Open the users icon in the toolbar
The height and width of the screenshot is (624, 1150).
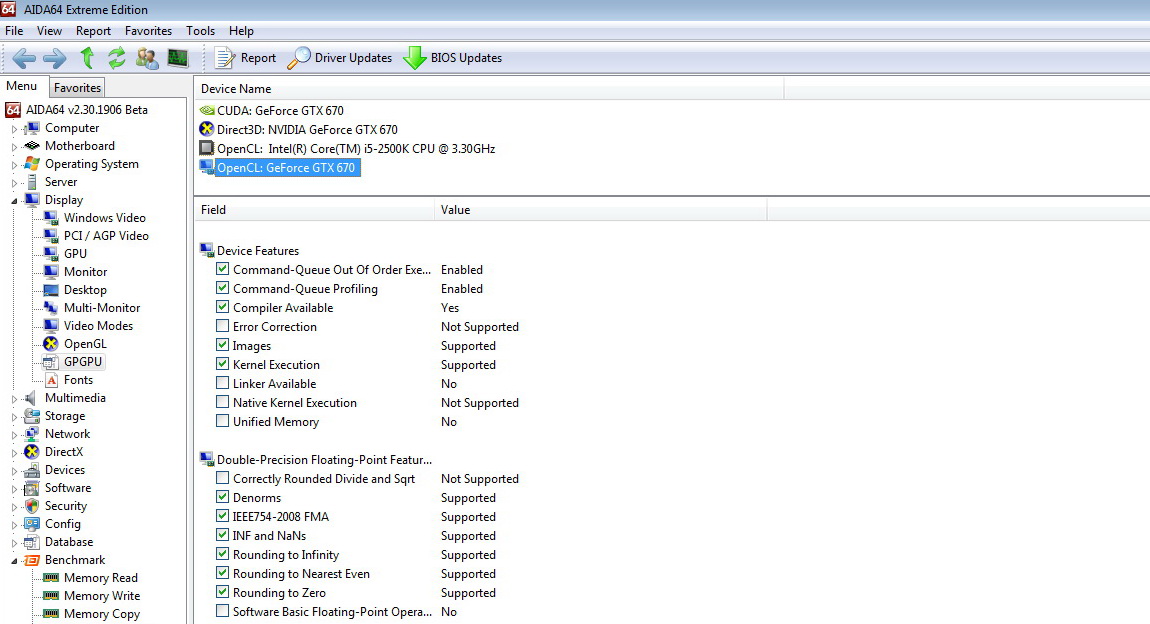147,58
